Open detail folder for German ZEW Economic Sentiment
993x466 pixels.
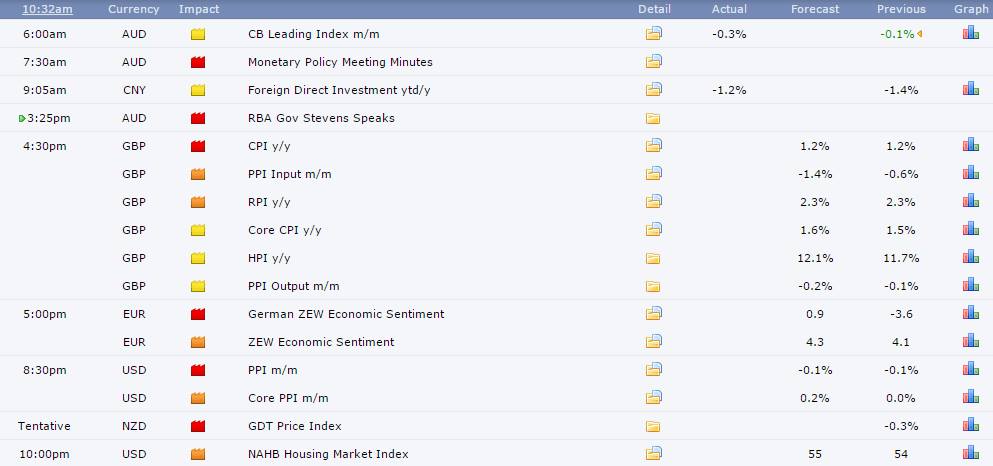pos(654,314)
